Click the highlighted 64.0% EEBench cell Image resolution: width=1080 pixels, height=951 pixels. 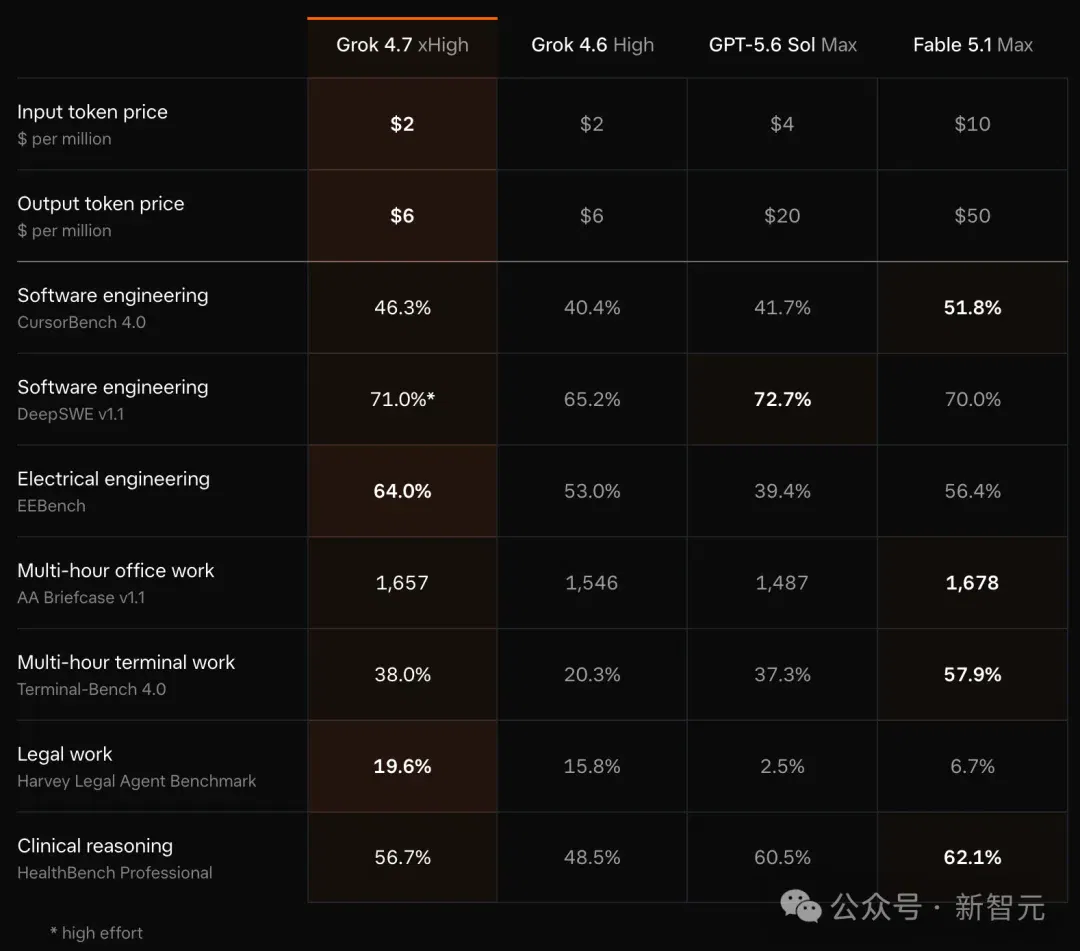pyautogui.click(x=402, y=490)
